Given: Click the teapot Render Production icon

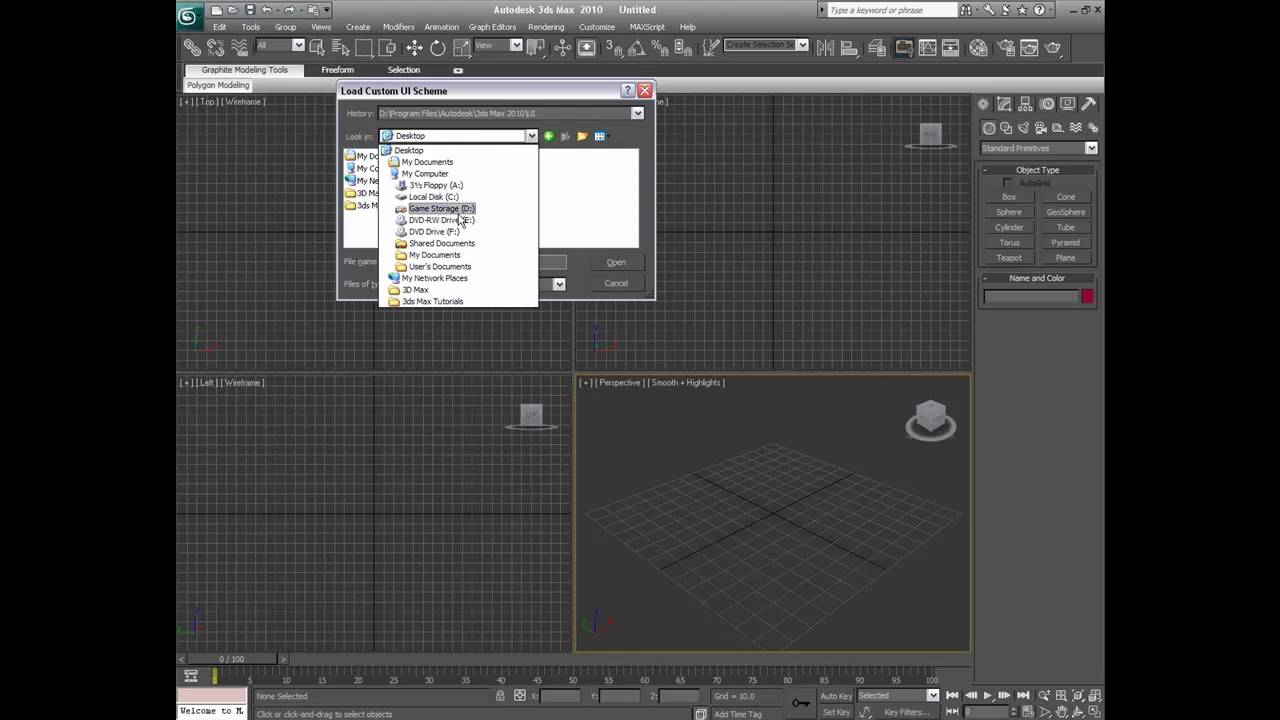Looking at the screenshot, I should pyautogui.click(x=1053, y=47).
